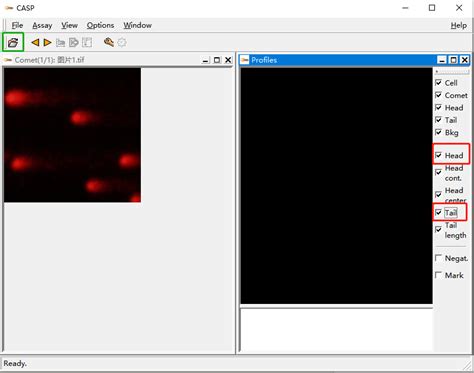Go to next comet image arrow

pos(47,42)
